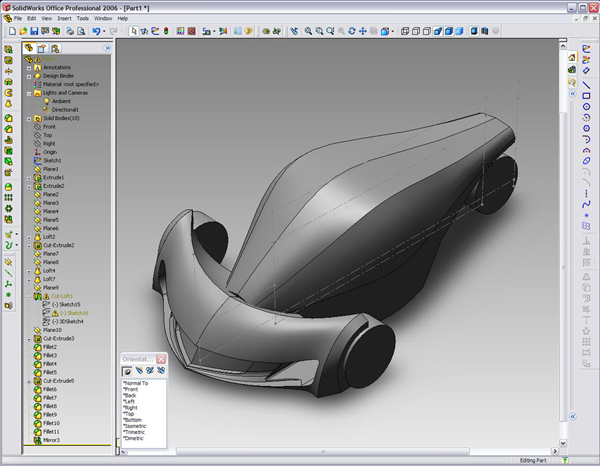Select the Mirror3 feature in the tree
Image resolution: width=600 pixels, height=466 pixels.
pos(51,440)
